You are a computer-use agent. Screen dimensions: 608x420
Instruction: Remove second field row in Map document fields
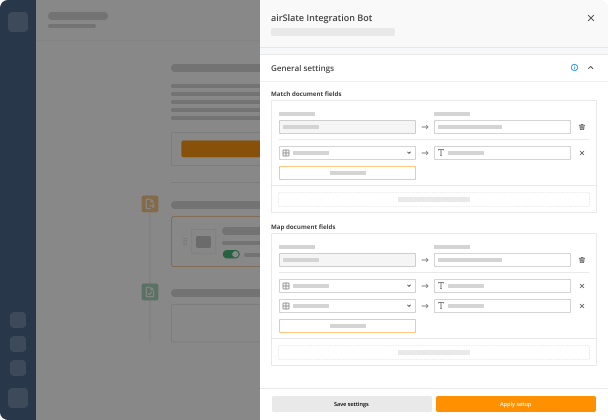point(582,306)
